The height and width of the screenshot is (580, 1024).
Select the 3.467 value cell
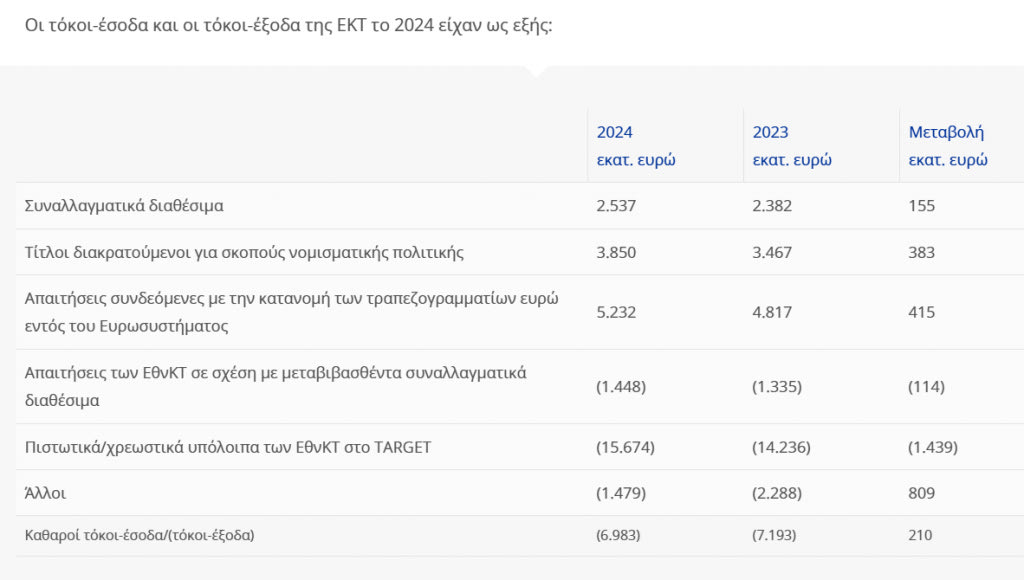point(772,252)
